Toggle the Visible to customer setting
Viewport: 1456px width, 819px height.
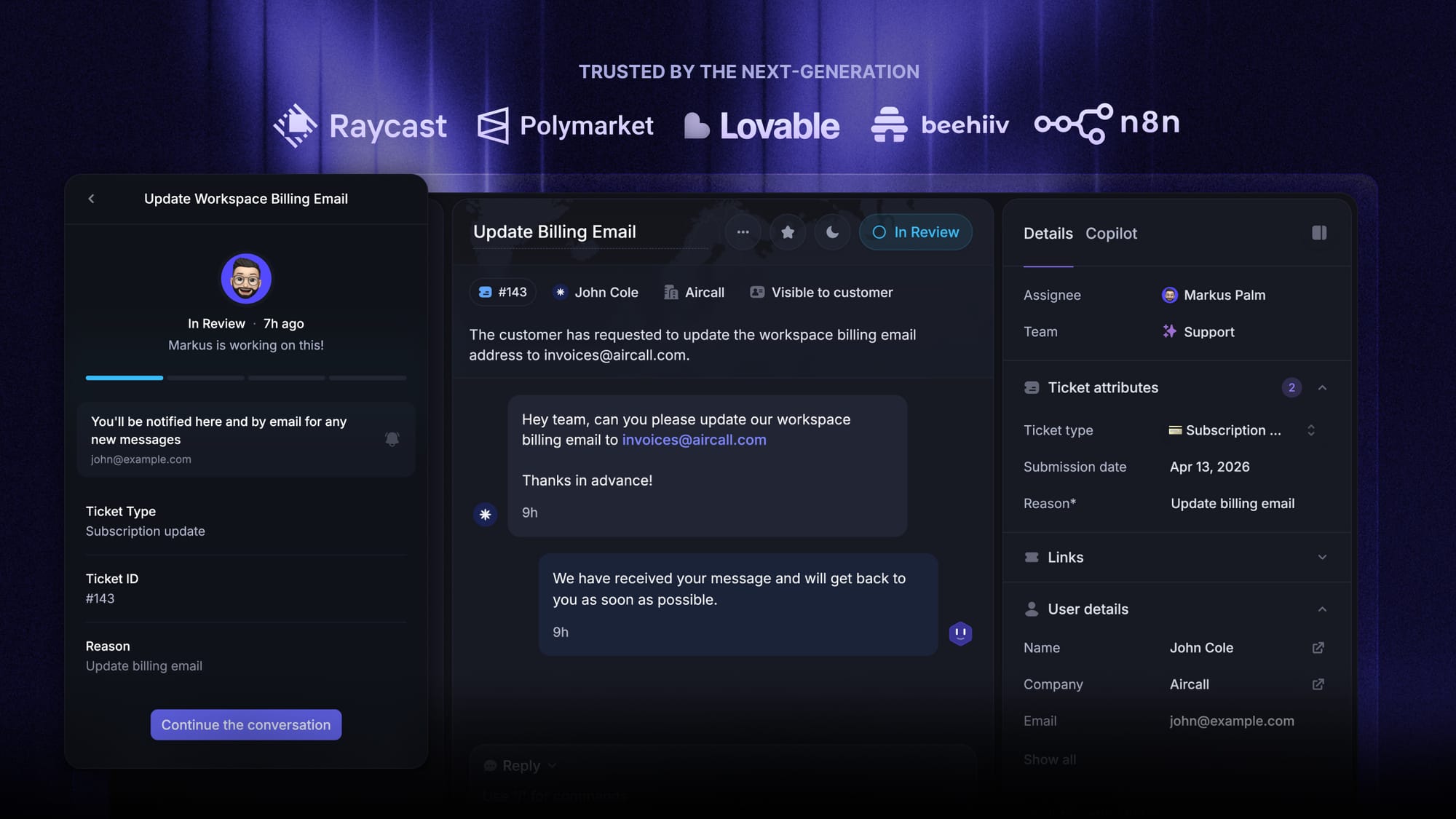pyautogui.click(x=821, y=292)
